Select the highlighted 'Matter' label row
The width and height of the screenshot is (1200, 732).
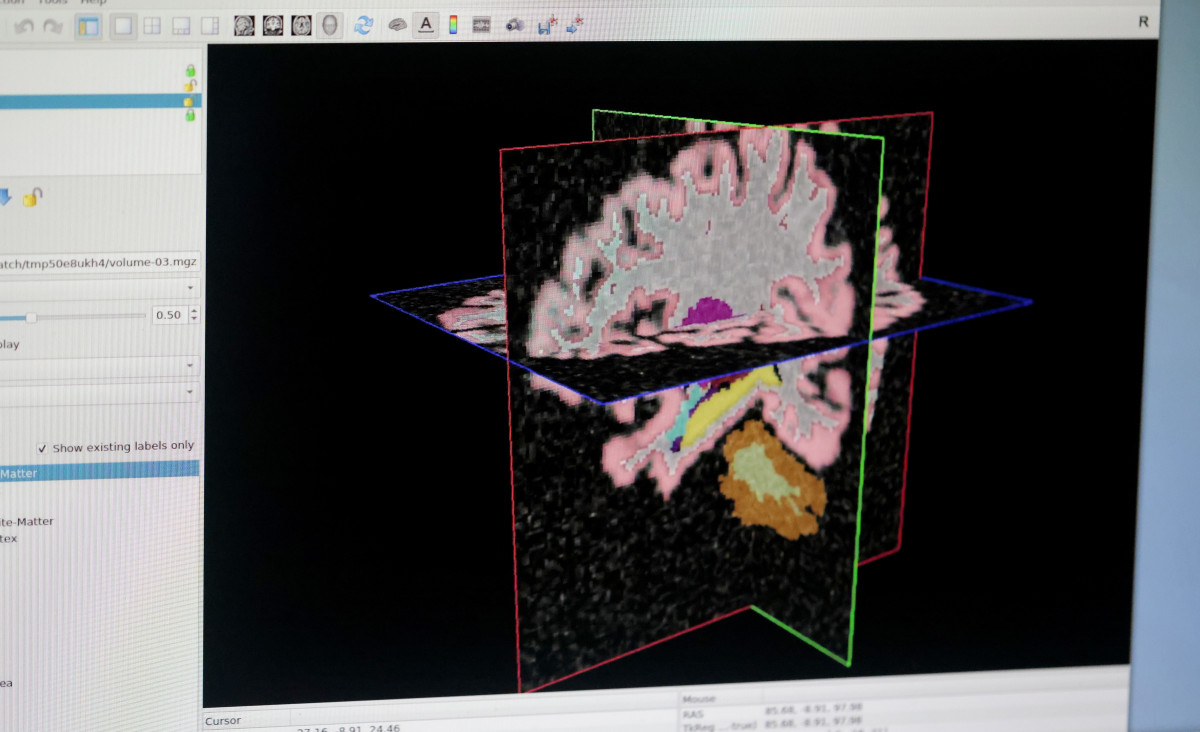[99, 473]
